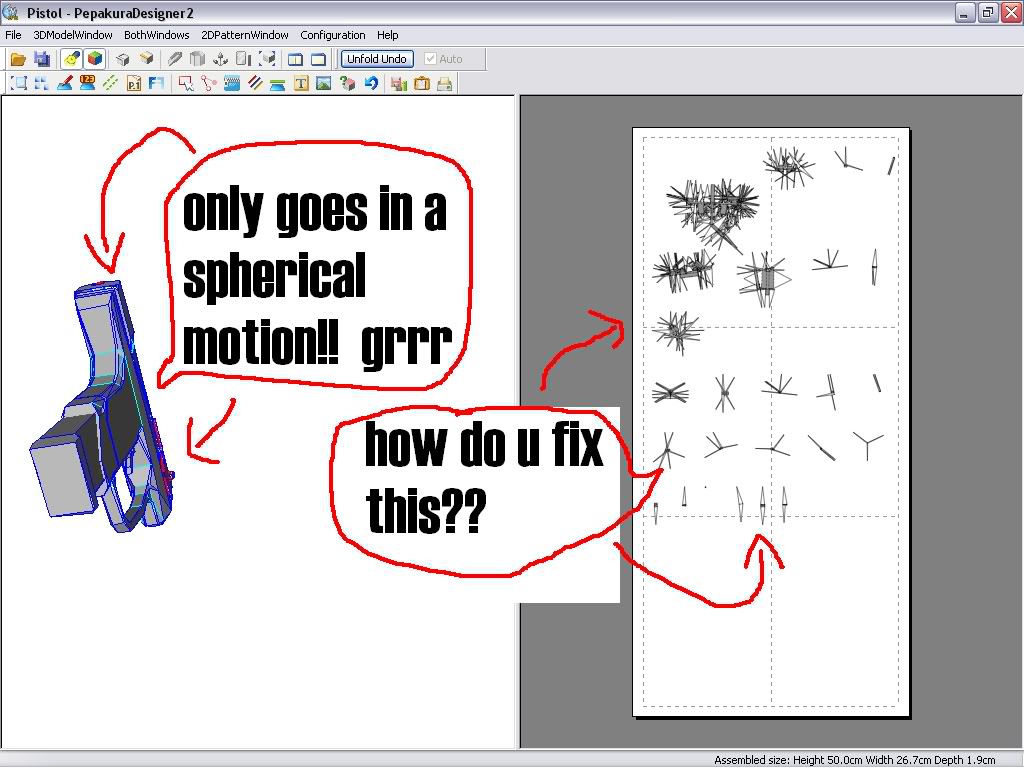This screenshot has width=1024, height=768.
Task: Click the printer icon
Action: pos(445,84)
